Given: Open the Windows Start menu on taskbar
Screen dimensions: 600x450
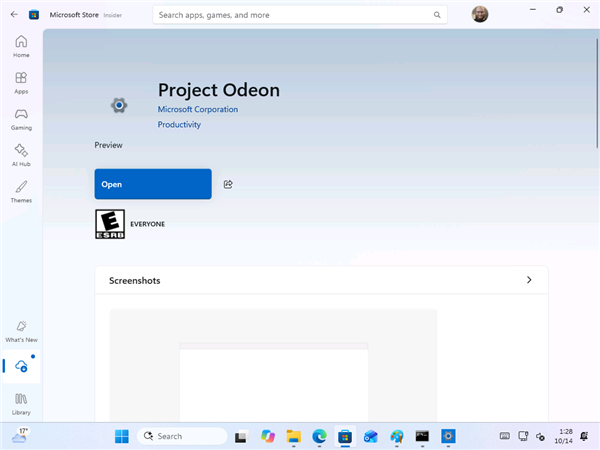Looking at the screenshot, I should pyautogui.click(x=122, y=436).
